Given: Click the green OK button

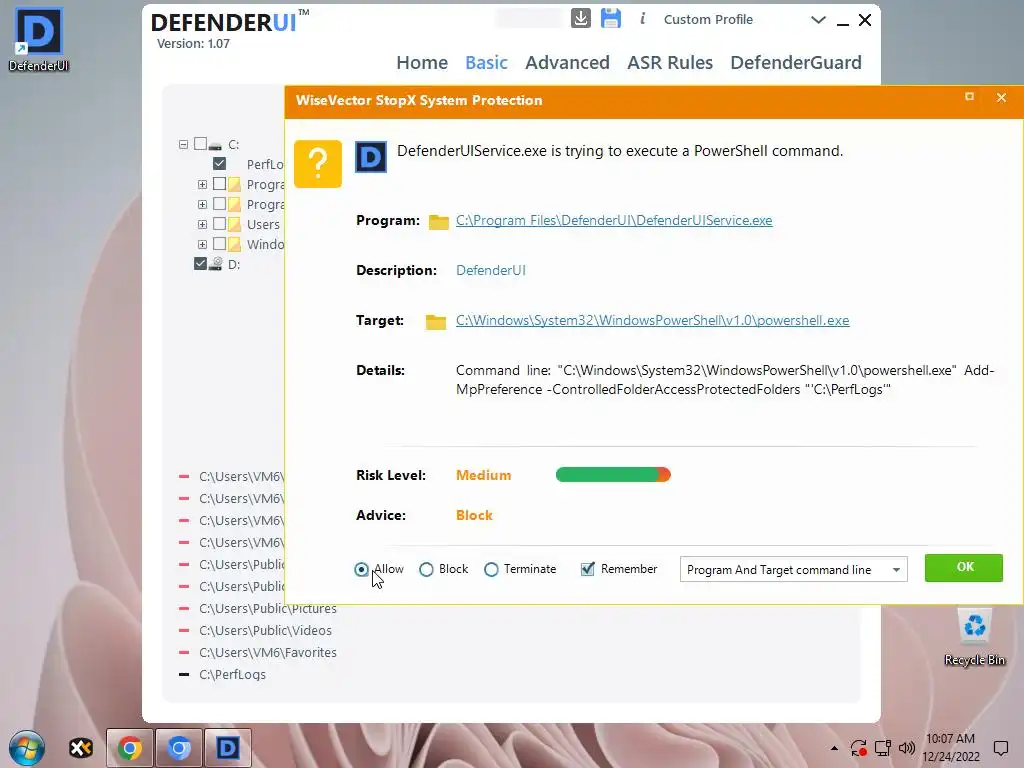Looking at the screenshot, I should click(x=964, y=568).
